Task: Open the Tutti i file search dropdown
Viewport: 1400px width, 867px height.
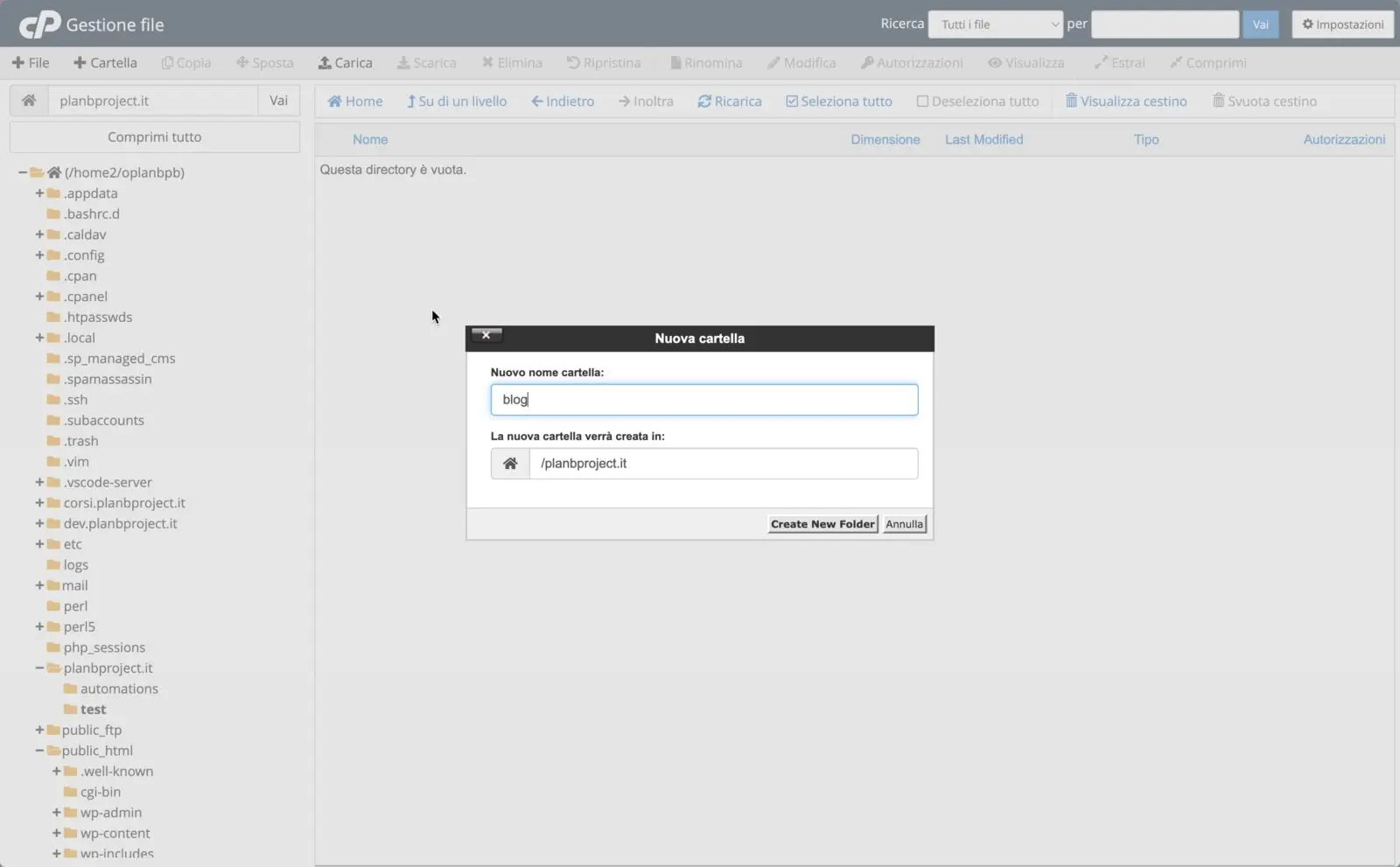Action: 996,24
